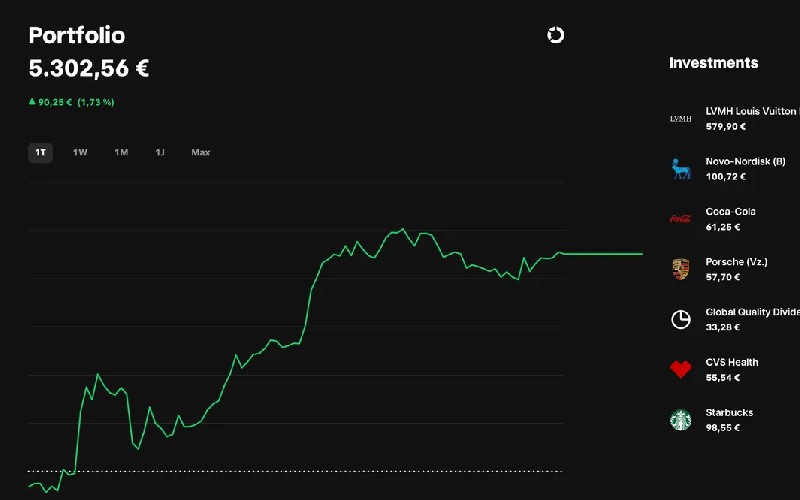Click the Global Quality price 33,28 €
This screenshot has height=500, width=800.
point(722,327)
